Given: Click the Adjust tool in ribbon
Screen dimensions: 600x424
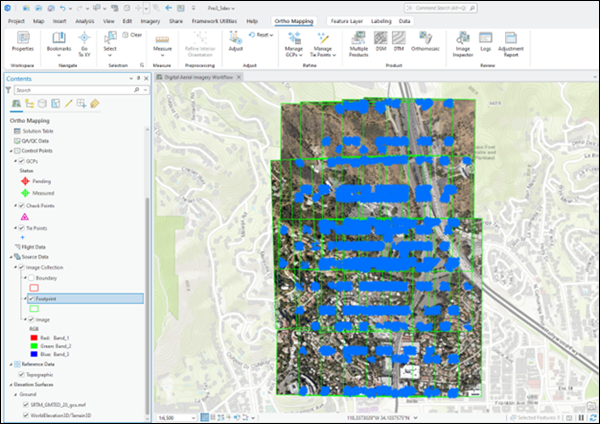Looking at the screenshot, I should pyautogui.click(x=236, y=39).
